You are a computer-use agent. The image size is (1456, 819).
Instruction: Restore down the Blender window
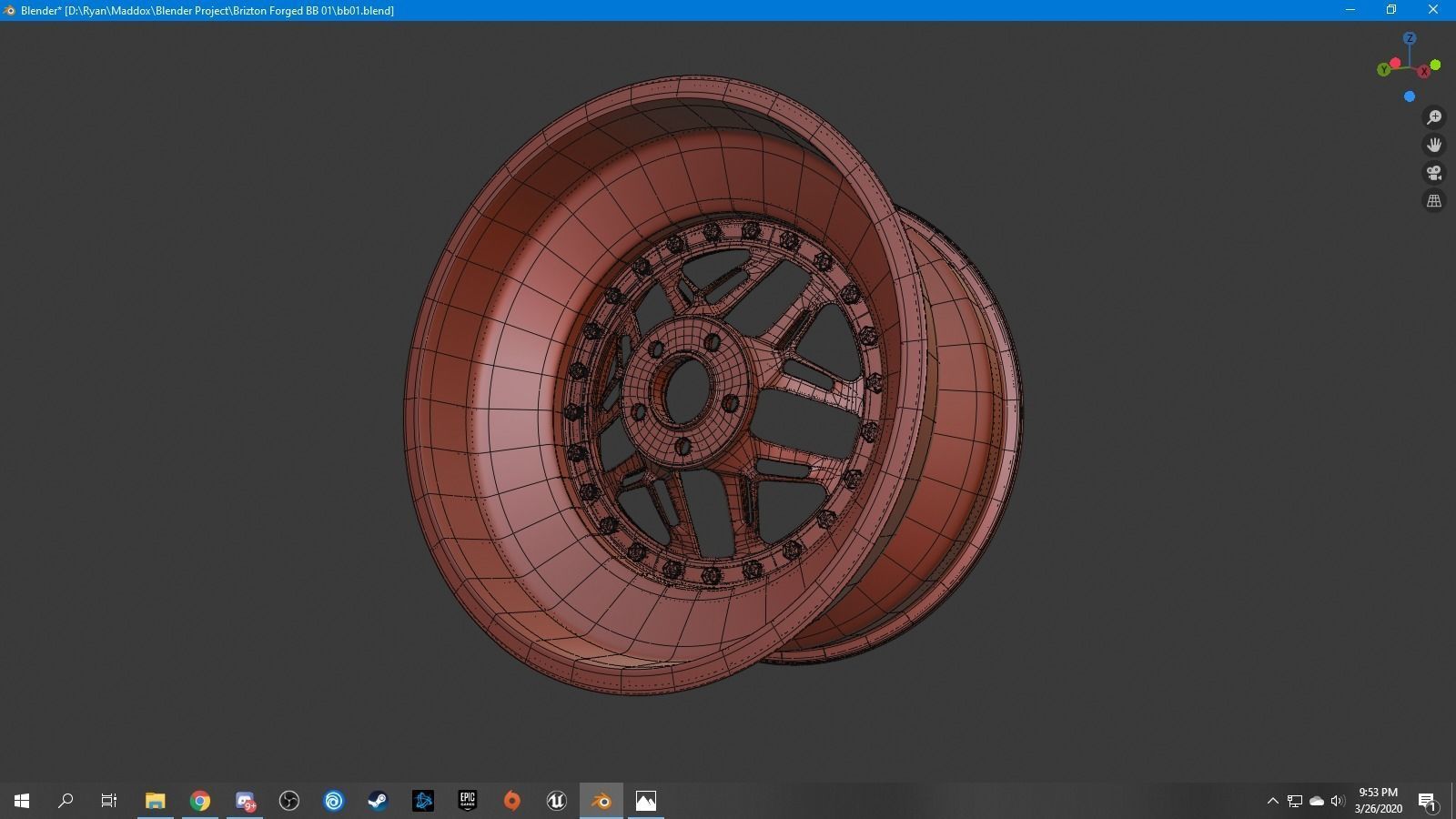[1391, 10]
